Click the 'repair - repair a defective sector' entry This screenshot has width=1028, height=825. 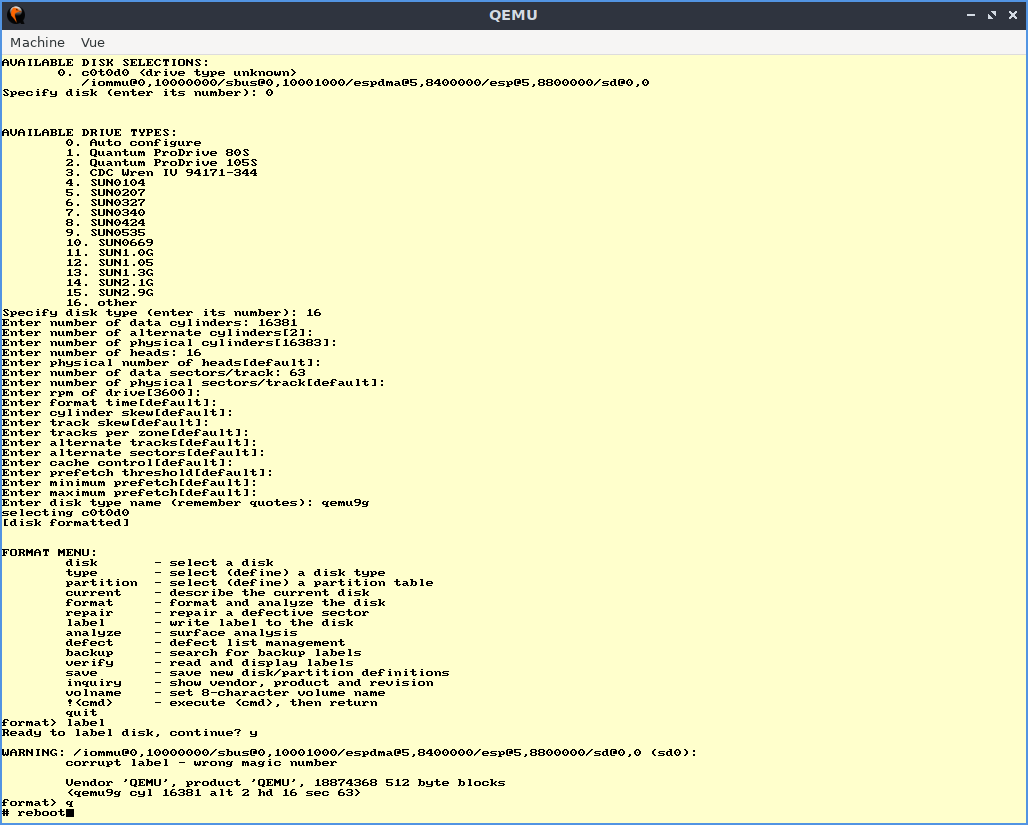click(x=218, y=613)
